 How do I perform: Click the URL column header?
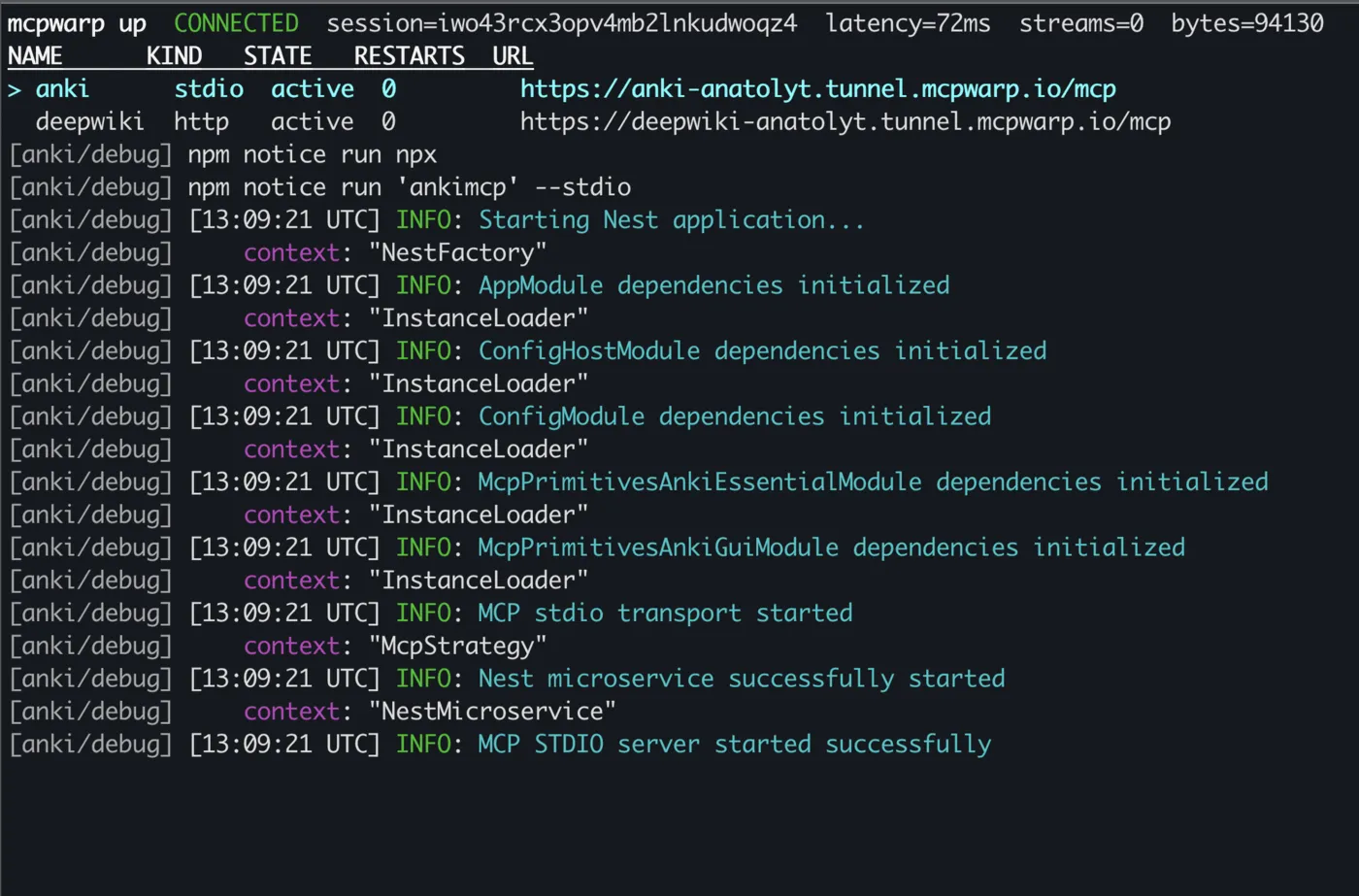(x=513, y=56)
